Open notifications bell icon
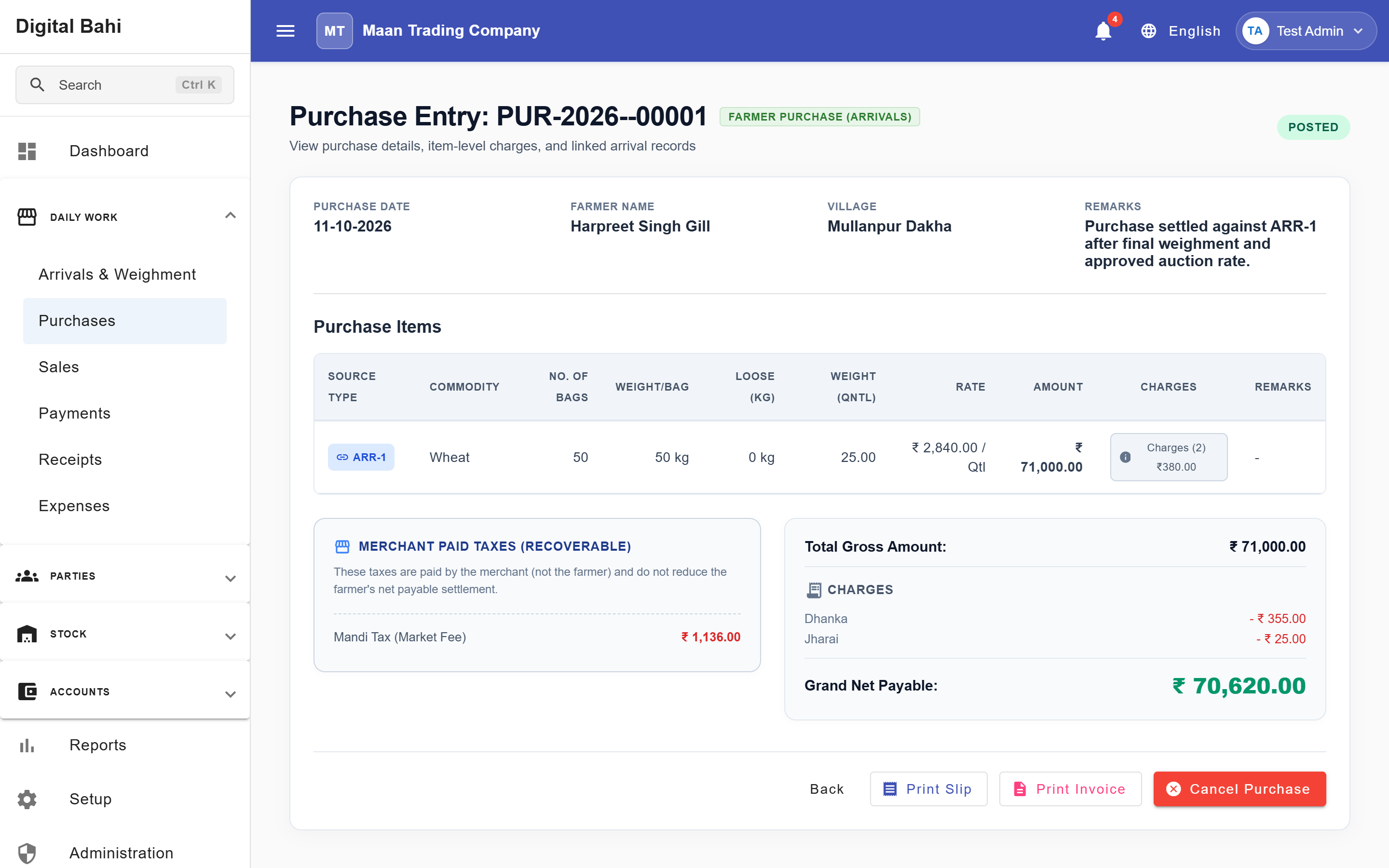Viewport: 1389px width, 868px height. click(1103, 31)
